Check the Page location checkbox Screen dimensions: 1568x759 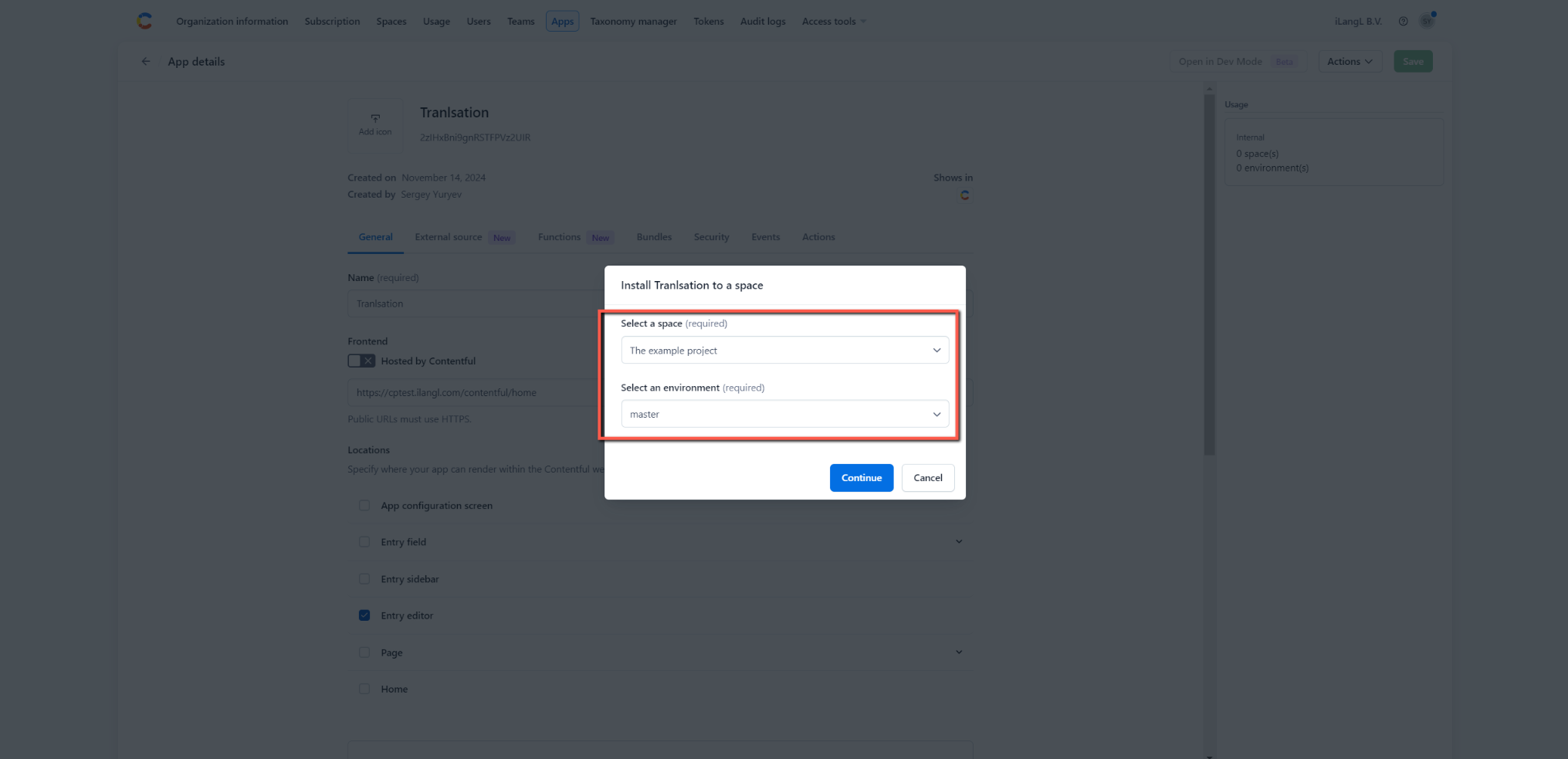364,652
